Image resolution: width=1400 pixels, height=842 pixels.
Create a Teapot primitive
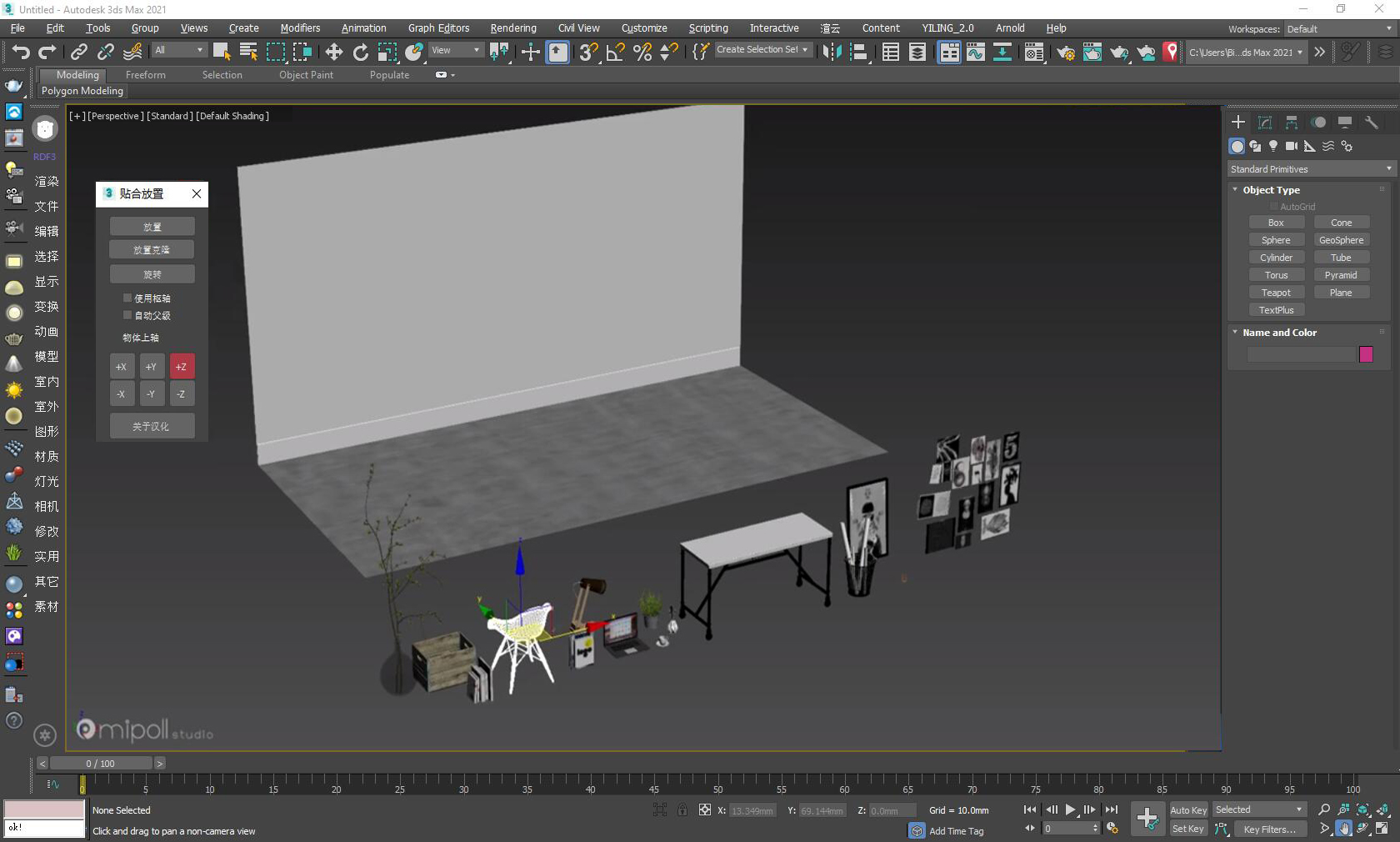point(1276,293)
